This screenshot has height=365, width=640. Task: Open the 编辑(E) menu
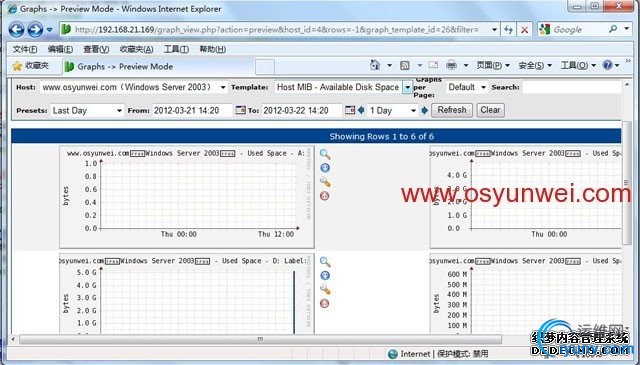click(60, 49)
